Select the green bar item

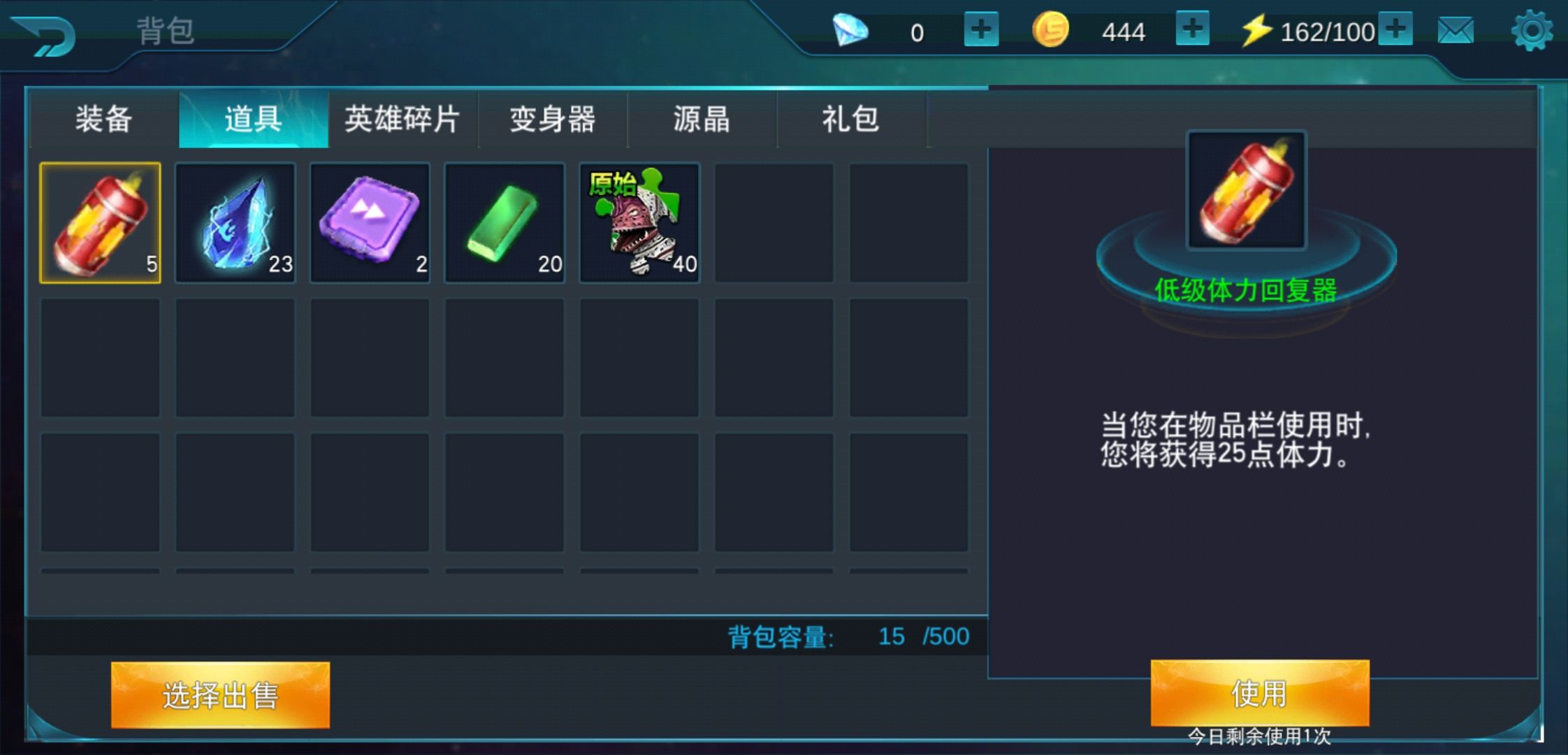504,223
